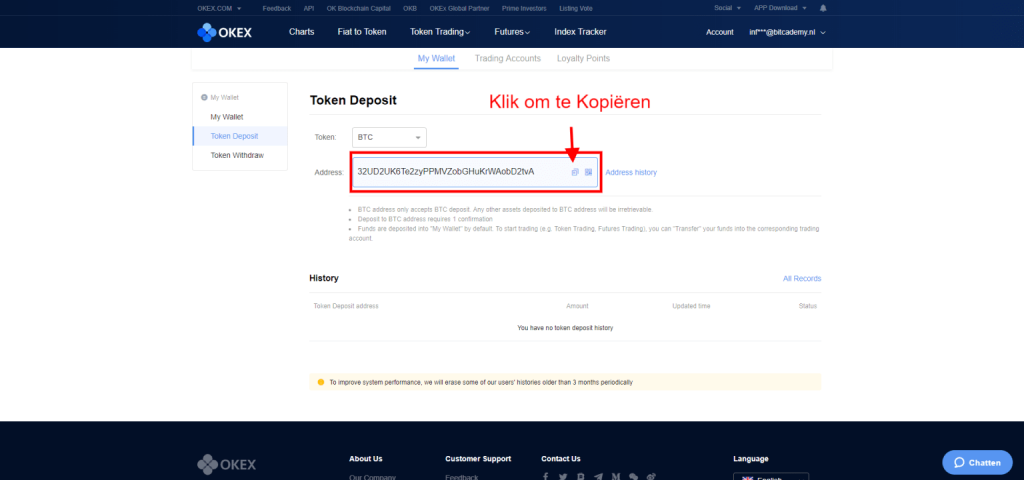Show the QR code for the address
1024x480 pixels.
pos(588,172)
